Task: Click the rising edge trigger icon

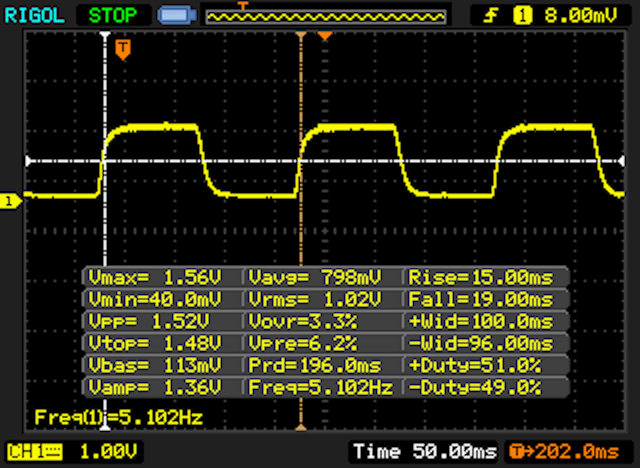Action: pyautogui.click(x=490, y=16)
